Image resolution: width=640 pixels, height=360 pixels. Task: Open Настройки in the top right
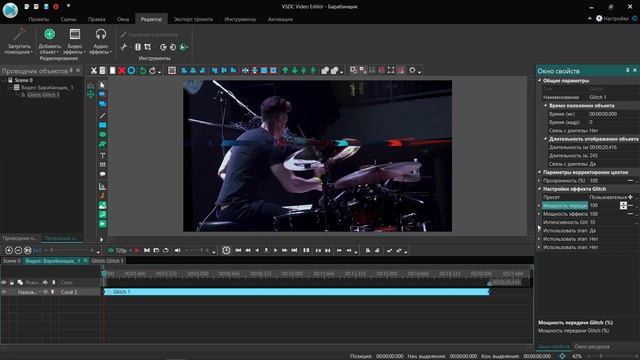(x=612, y=18)
